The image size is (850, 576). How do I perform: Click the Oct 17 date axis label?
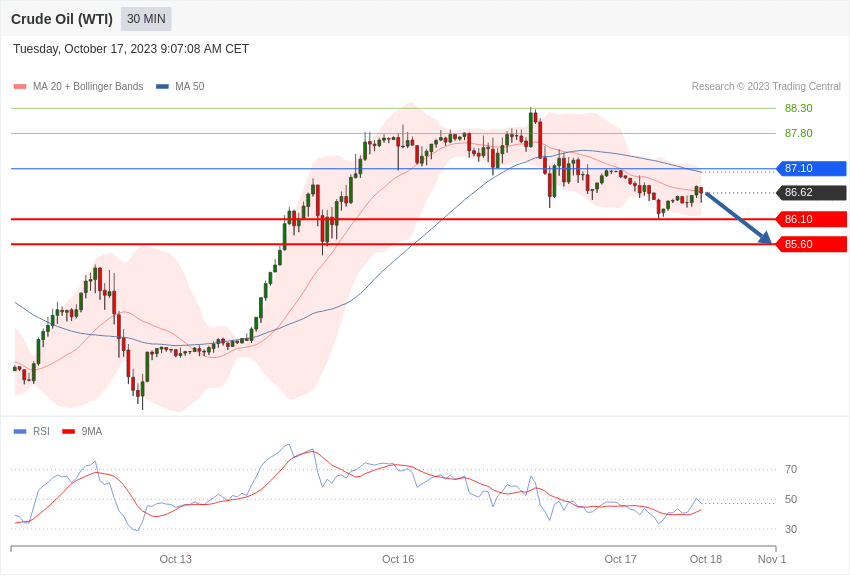(x=621, y=559)
